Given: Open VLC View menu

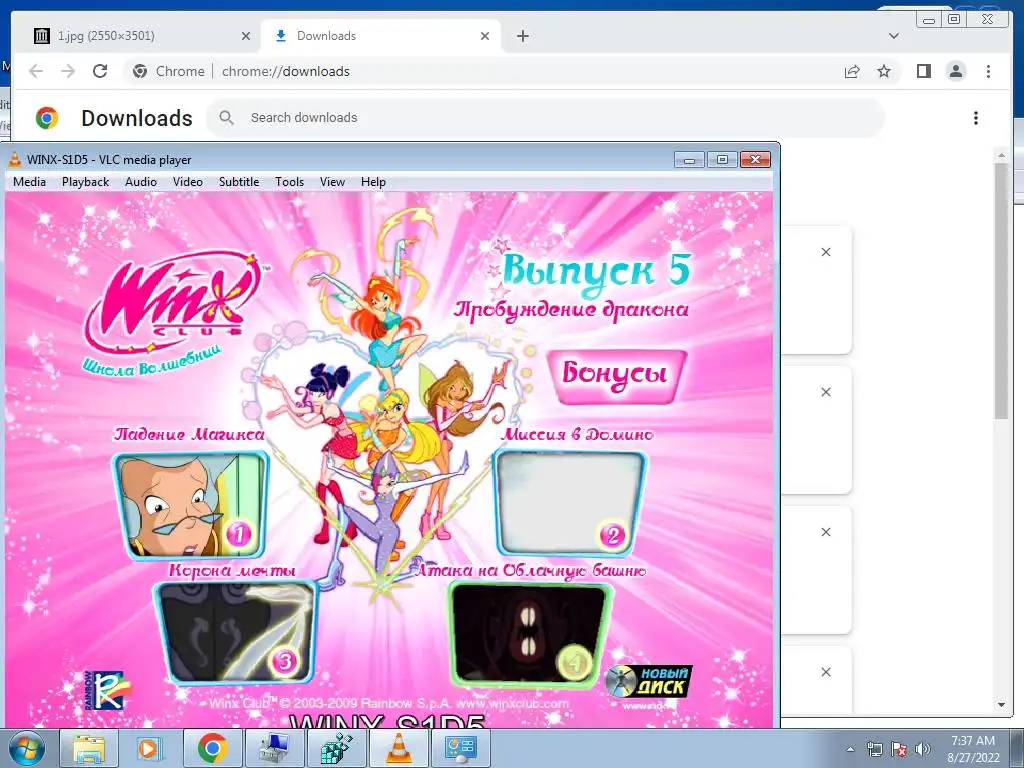Looking at the screenshot, I should (x=332, y=182).
